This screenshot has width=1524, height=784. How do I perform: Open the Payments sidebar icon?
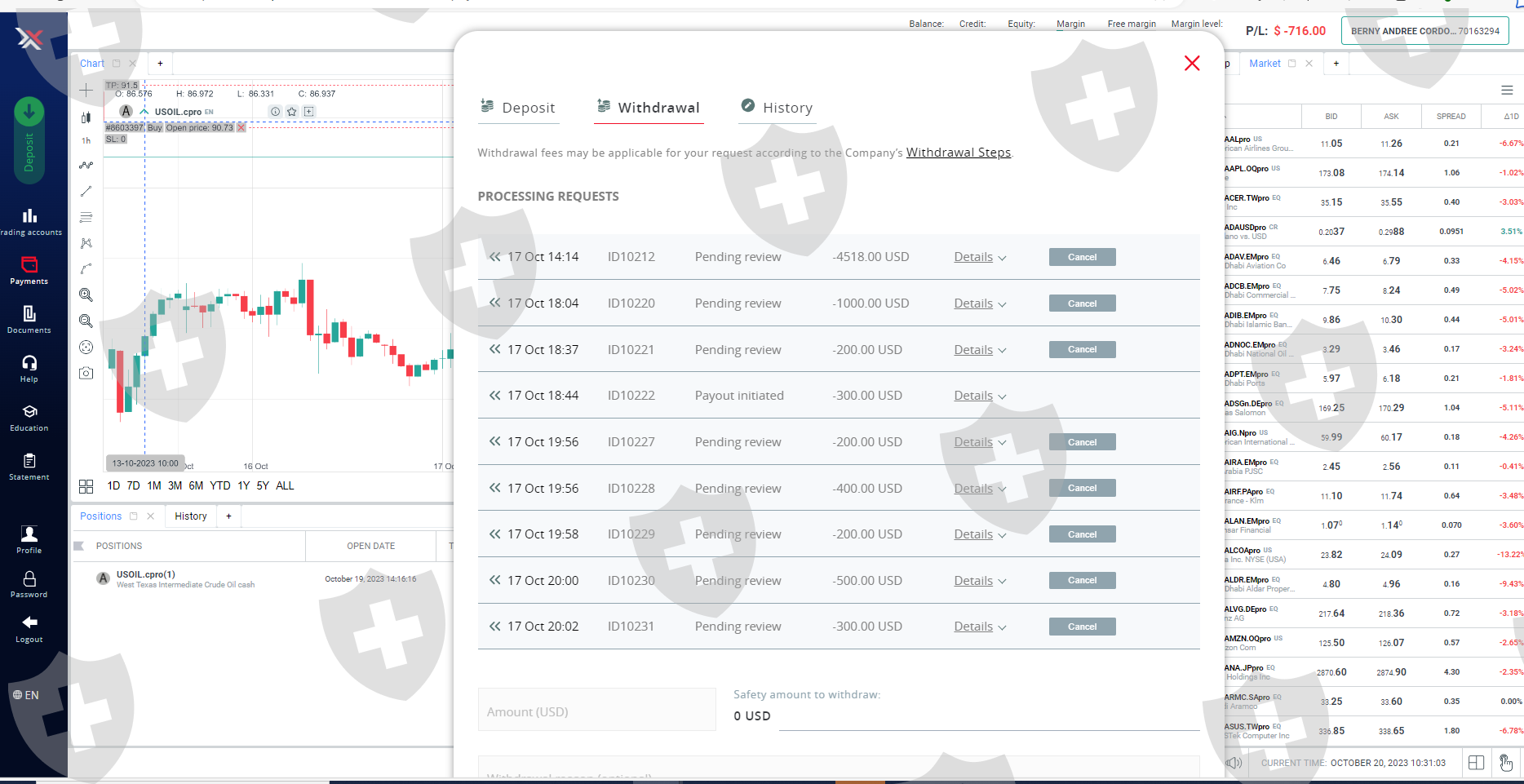29,264
